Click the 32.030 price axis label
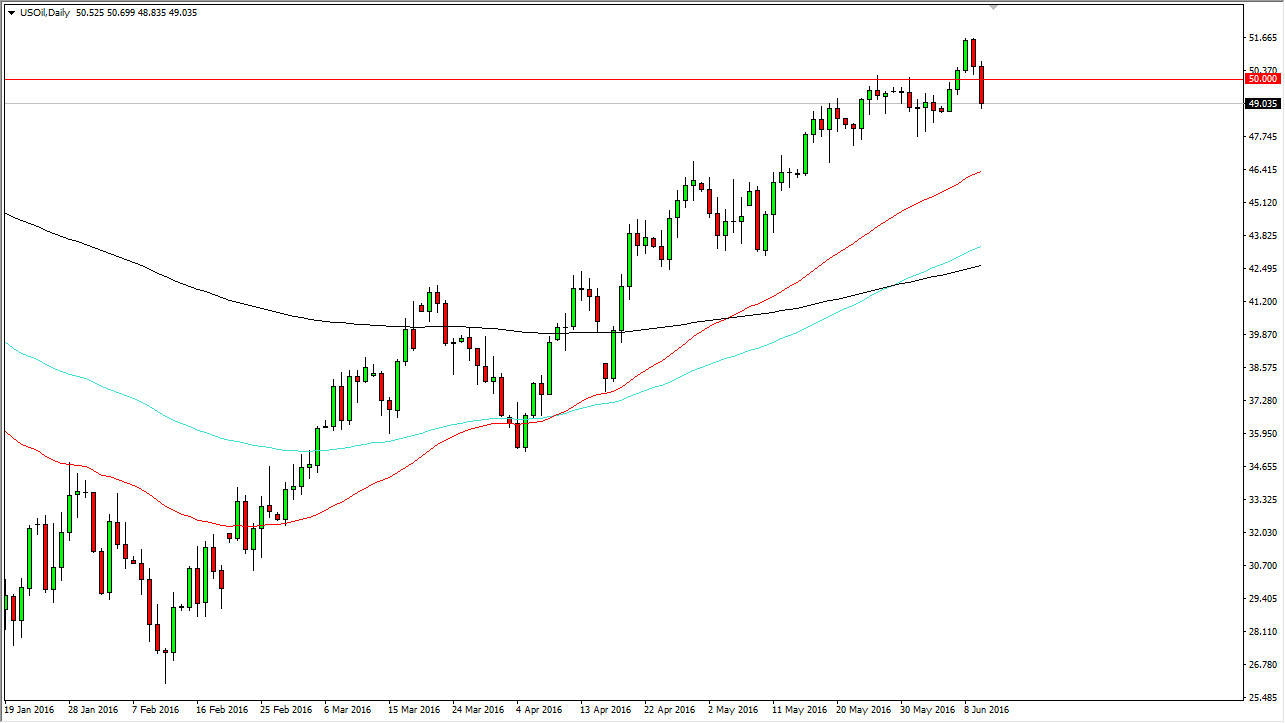Image resolution: width=1285 pixels, height=723 pixels. point(1264,533)
